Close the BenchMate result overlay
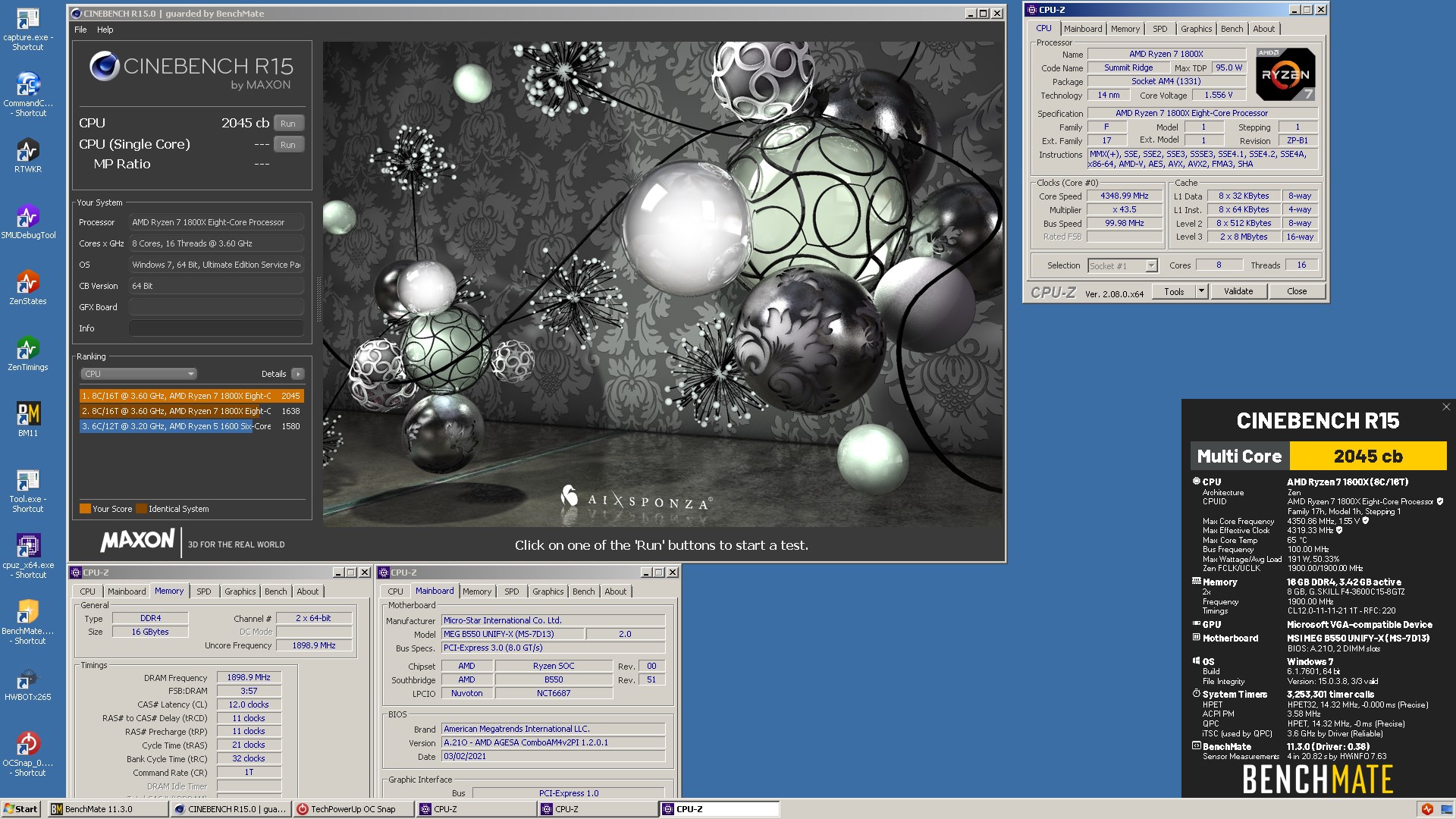Image resolution: width=1456 pixels, height=819 pixels. (1446, 407)
